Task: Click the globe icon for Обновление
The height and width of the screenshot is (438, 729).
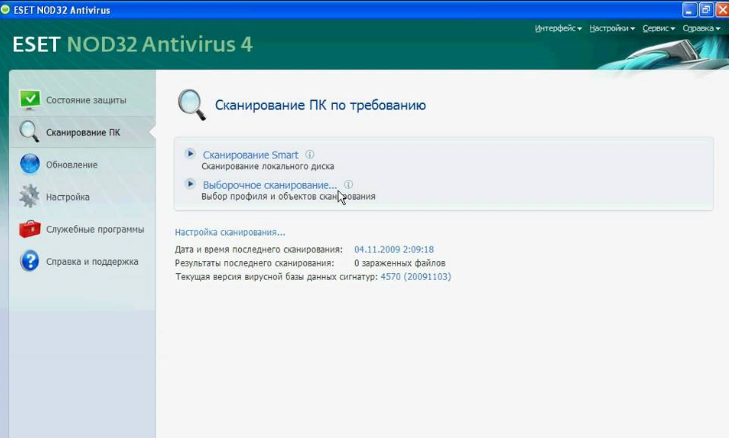Action: (x=29, y=164)
